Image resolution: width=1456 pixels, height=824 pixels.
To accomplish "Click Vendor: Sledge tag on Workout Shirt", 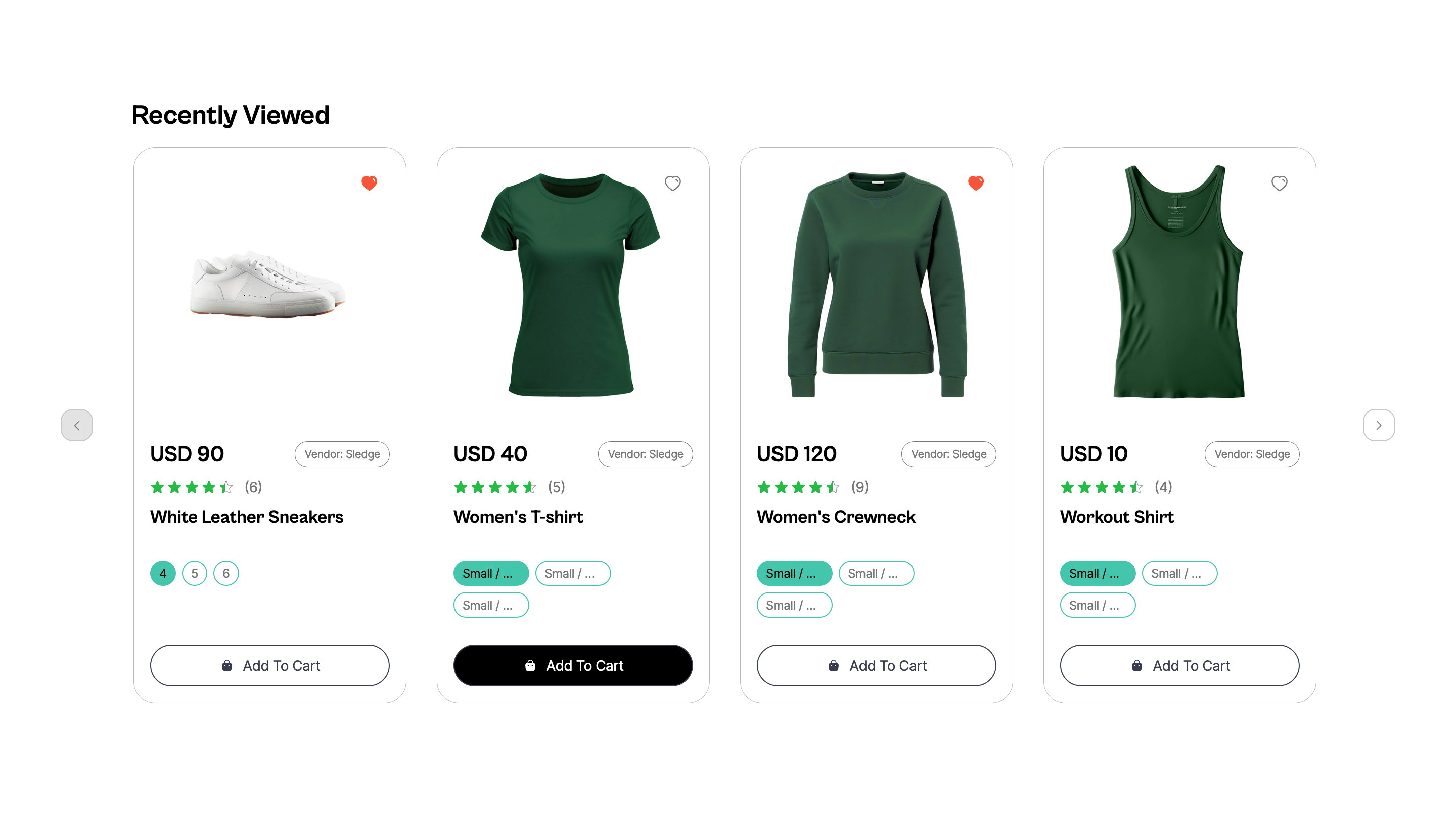I will coord(1252,454).
